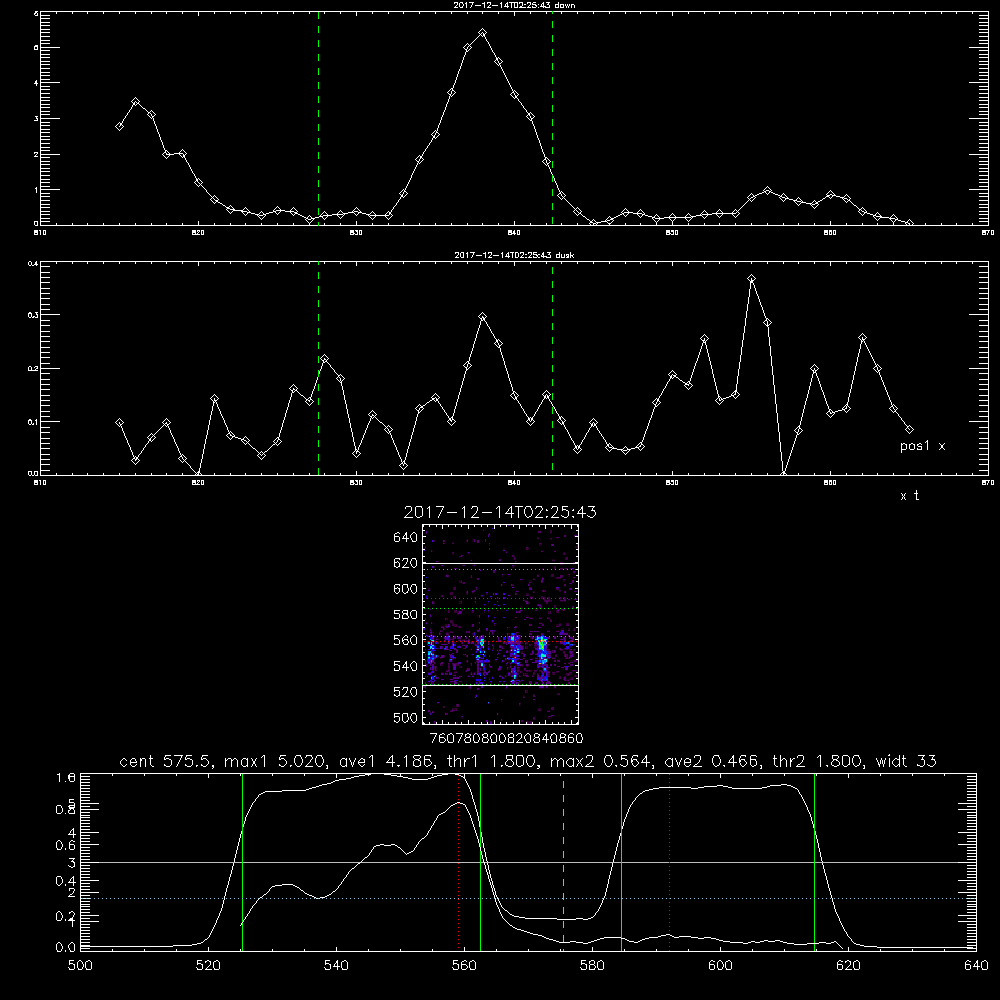Click the green vertical line near 585 in bottom plot
This screenshot has height=1000, width=1000.
point(621,861)
